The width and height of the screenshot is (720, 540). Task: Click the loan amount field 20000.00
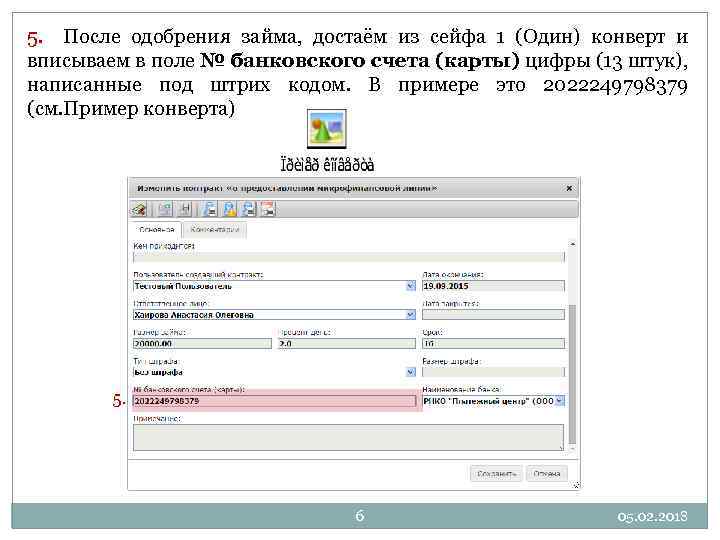[x=202, y=343]
